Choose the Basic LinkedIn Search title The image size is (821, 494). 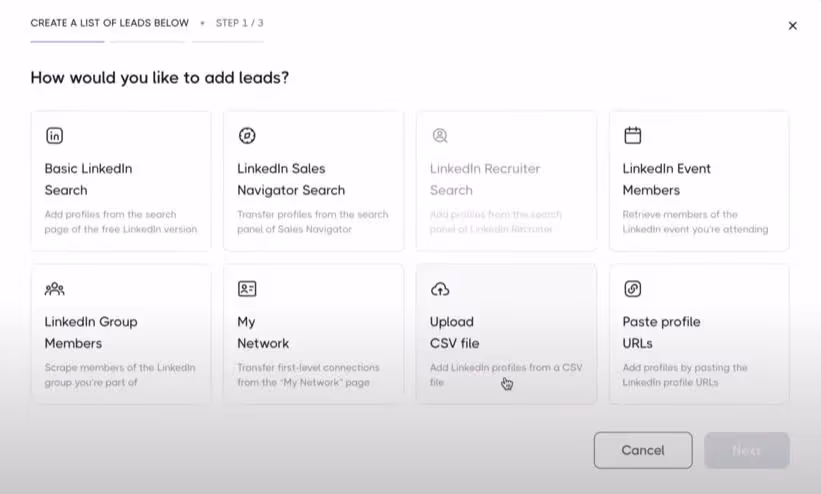[88, 179]
